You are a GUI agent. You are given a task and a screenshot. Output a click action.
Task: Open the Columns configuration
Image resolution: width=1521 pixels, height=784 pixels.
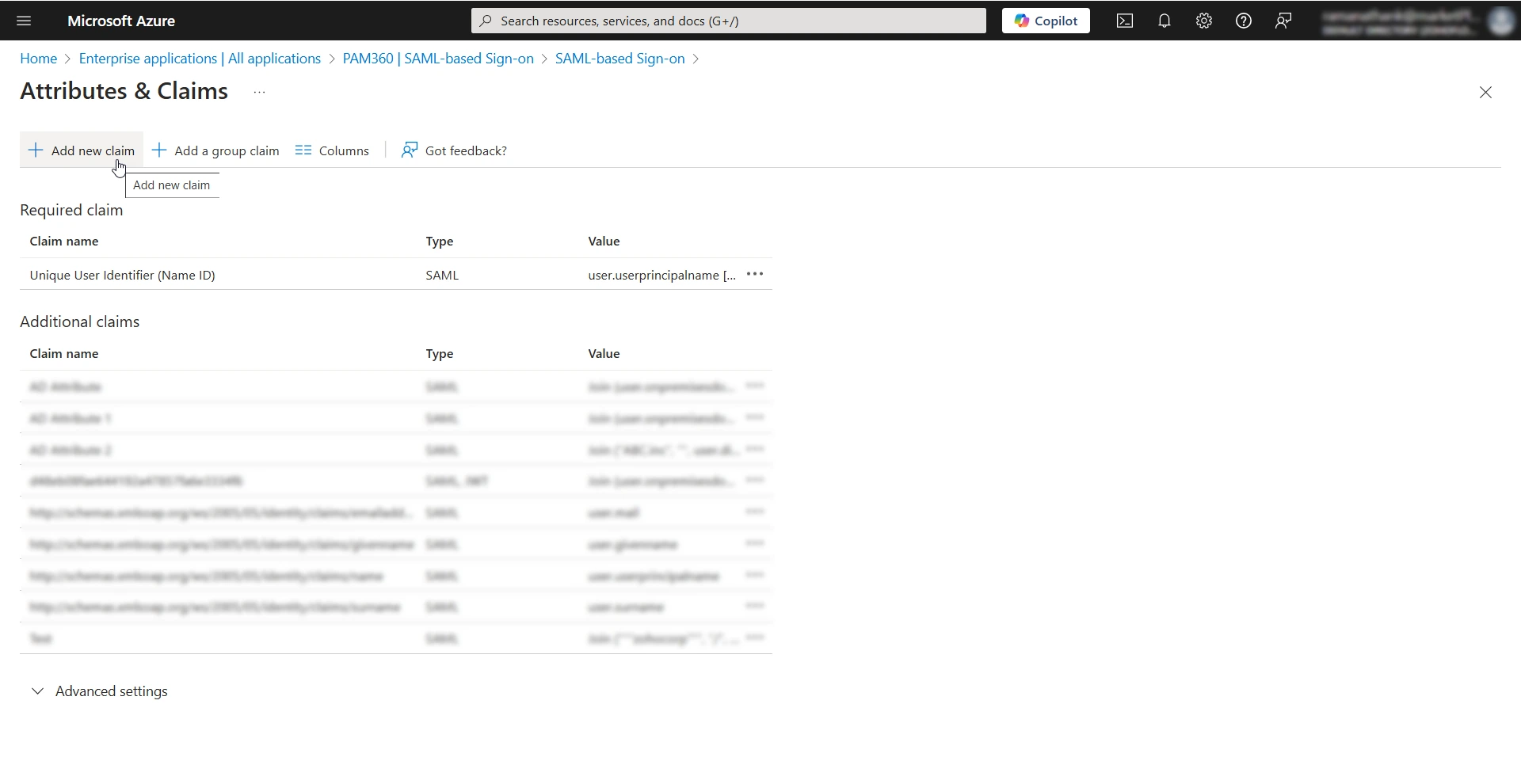(x=332, y=150)
